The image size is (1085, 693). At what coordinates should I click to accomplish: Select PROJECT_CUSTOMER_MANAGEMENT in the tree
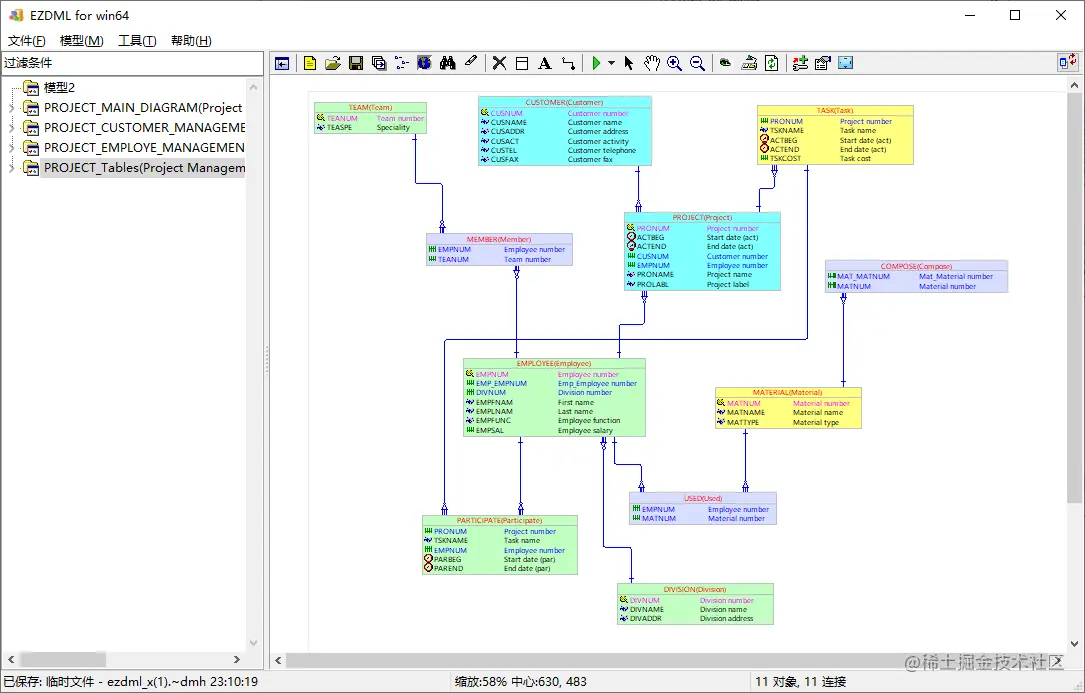point(144,128)
